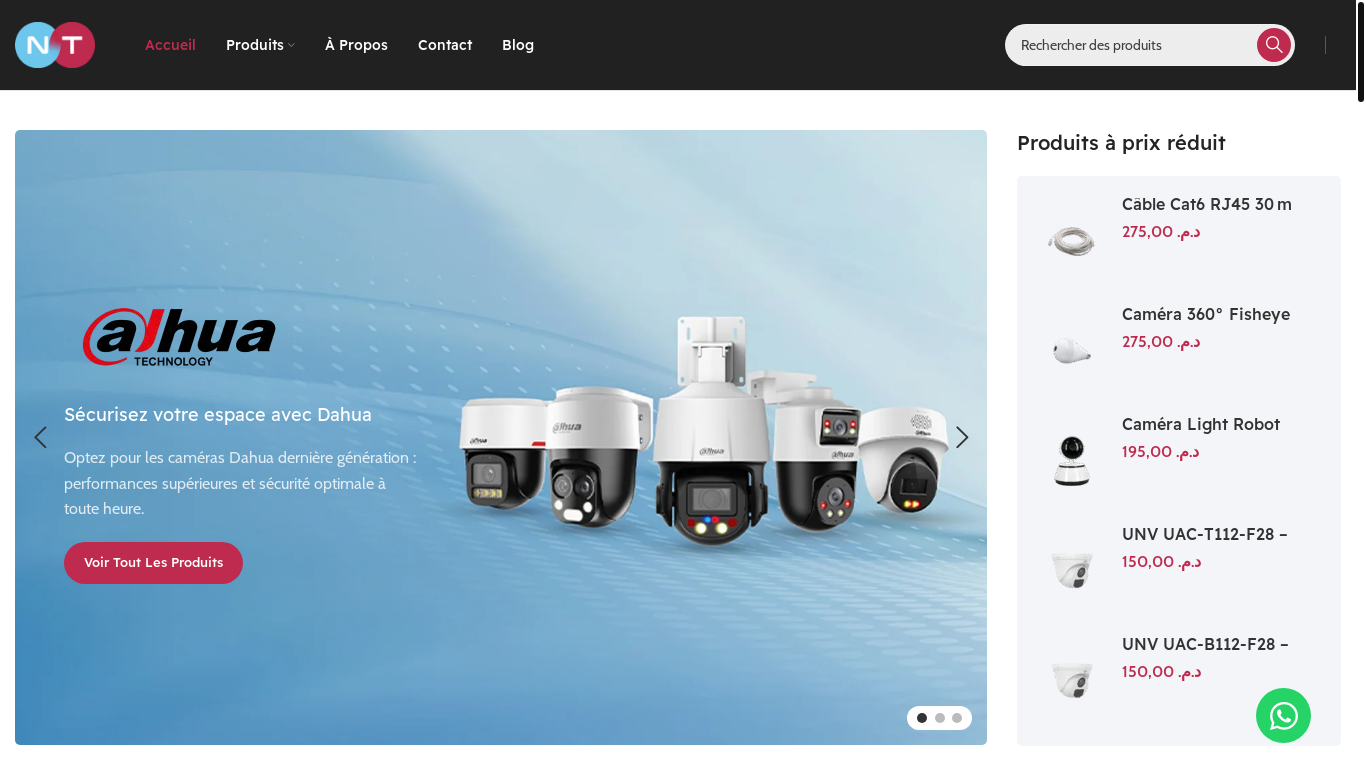Go to next slide arrow
This screenshot has height=768, width=1366.
pyautogui.click(x=962, y=437)
